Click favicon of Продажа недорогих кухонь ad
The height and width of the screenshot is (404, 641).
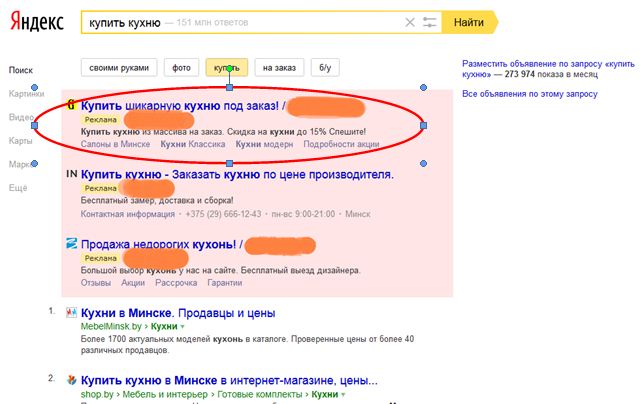[72, 244]
